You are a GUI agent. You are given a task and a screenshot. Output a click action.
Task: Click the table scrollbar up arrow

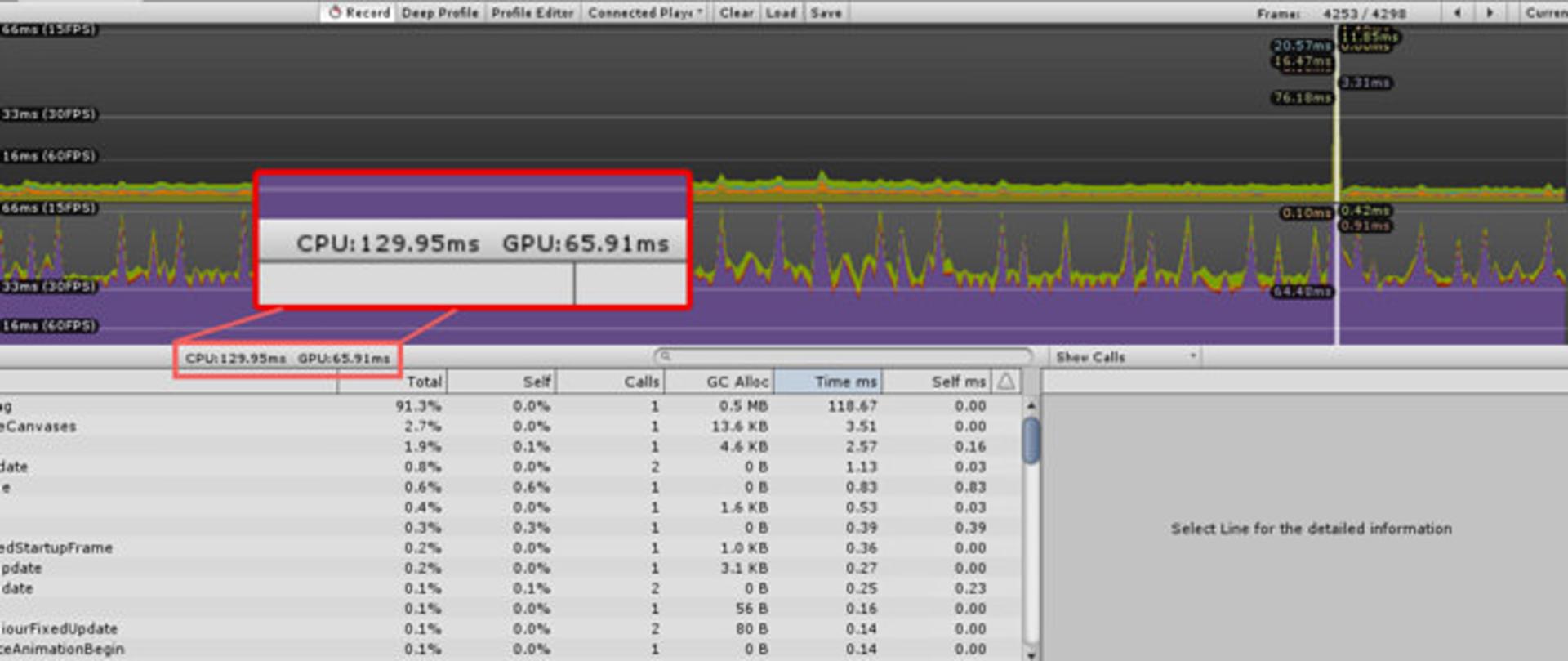click(x=1031, y=405)
